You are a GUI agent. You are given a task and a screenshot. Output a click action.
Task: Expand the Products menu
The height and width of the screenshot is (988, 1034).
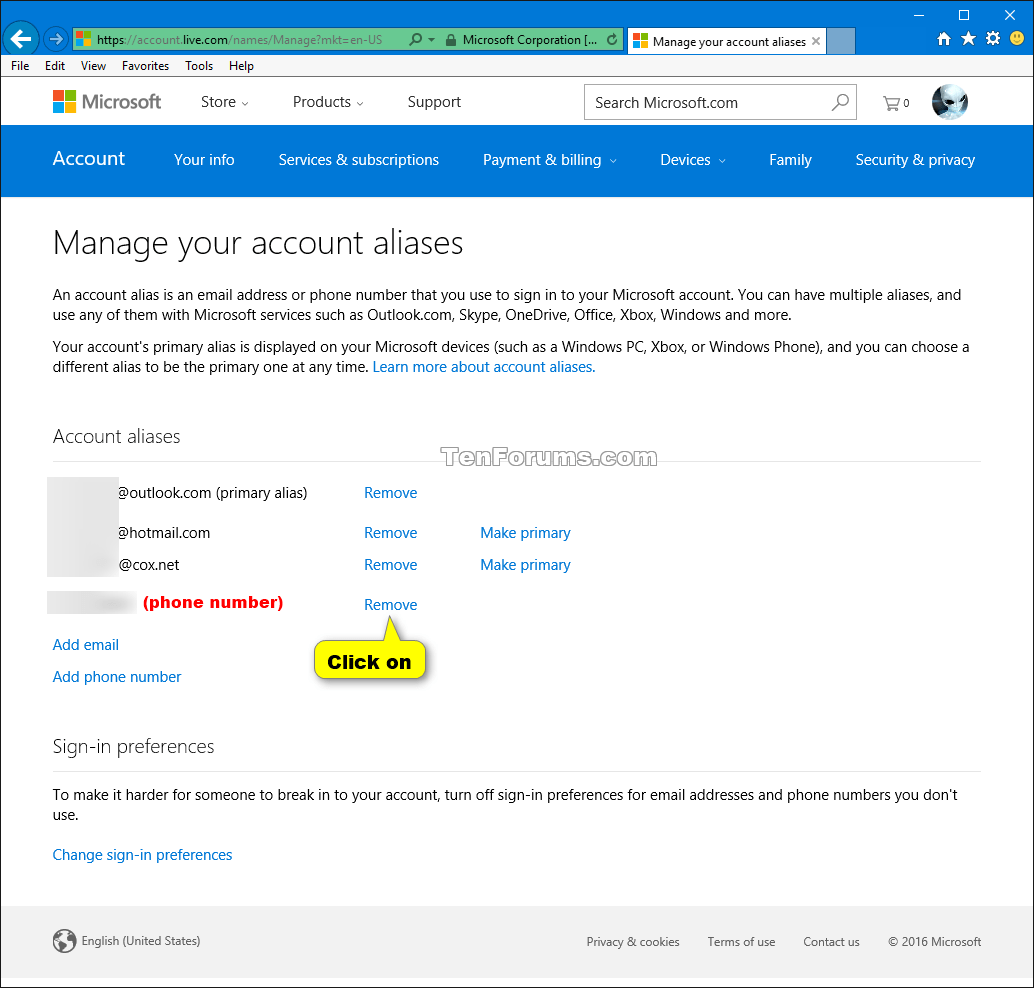click(x=327, y=101)
